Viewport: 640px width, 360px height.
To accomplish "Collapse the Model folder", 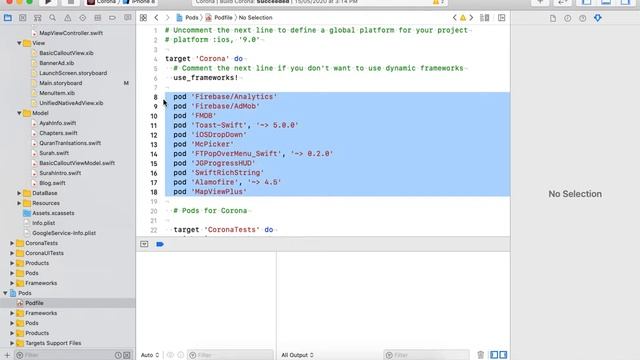I will pyautogui.click(x=19, y=113).
